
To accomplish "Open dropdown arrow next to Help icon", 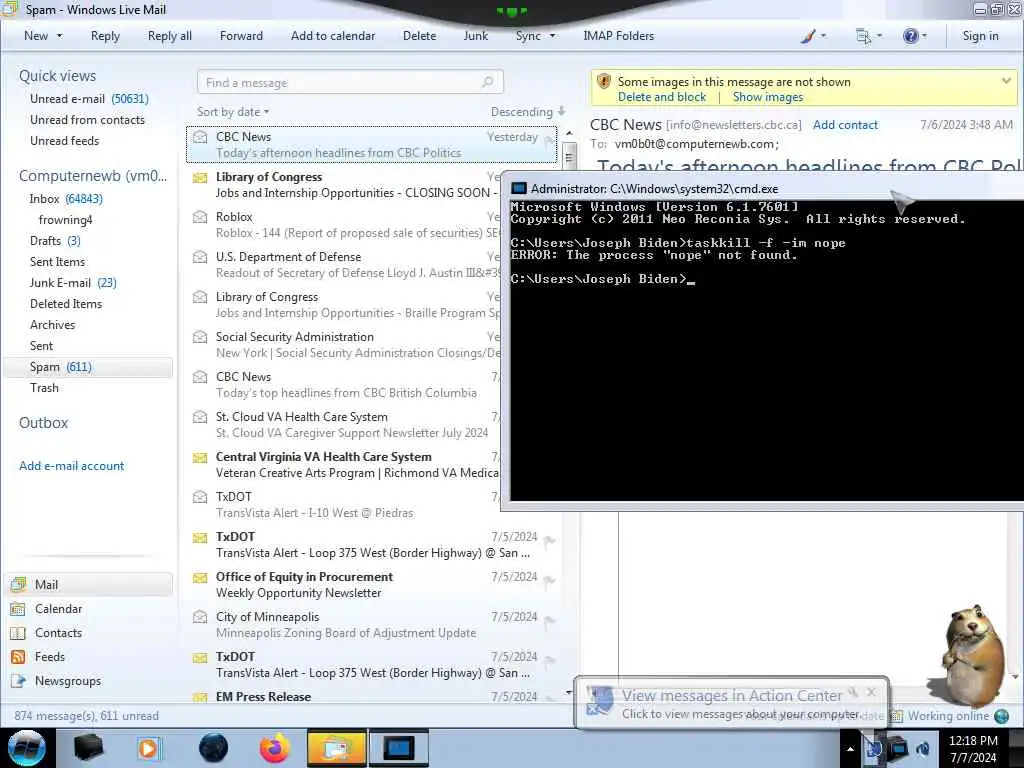I will (924, 36).
